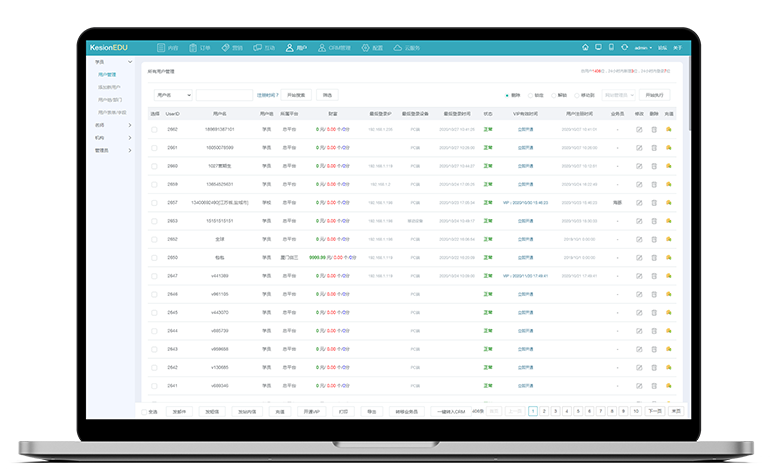The width and height of the screenshot is (775, 470).
Task: Click the home icon in the top bar
Action: [x=585, y=47]
